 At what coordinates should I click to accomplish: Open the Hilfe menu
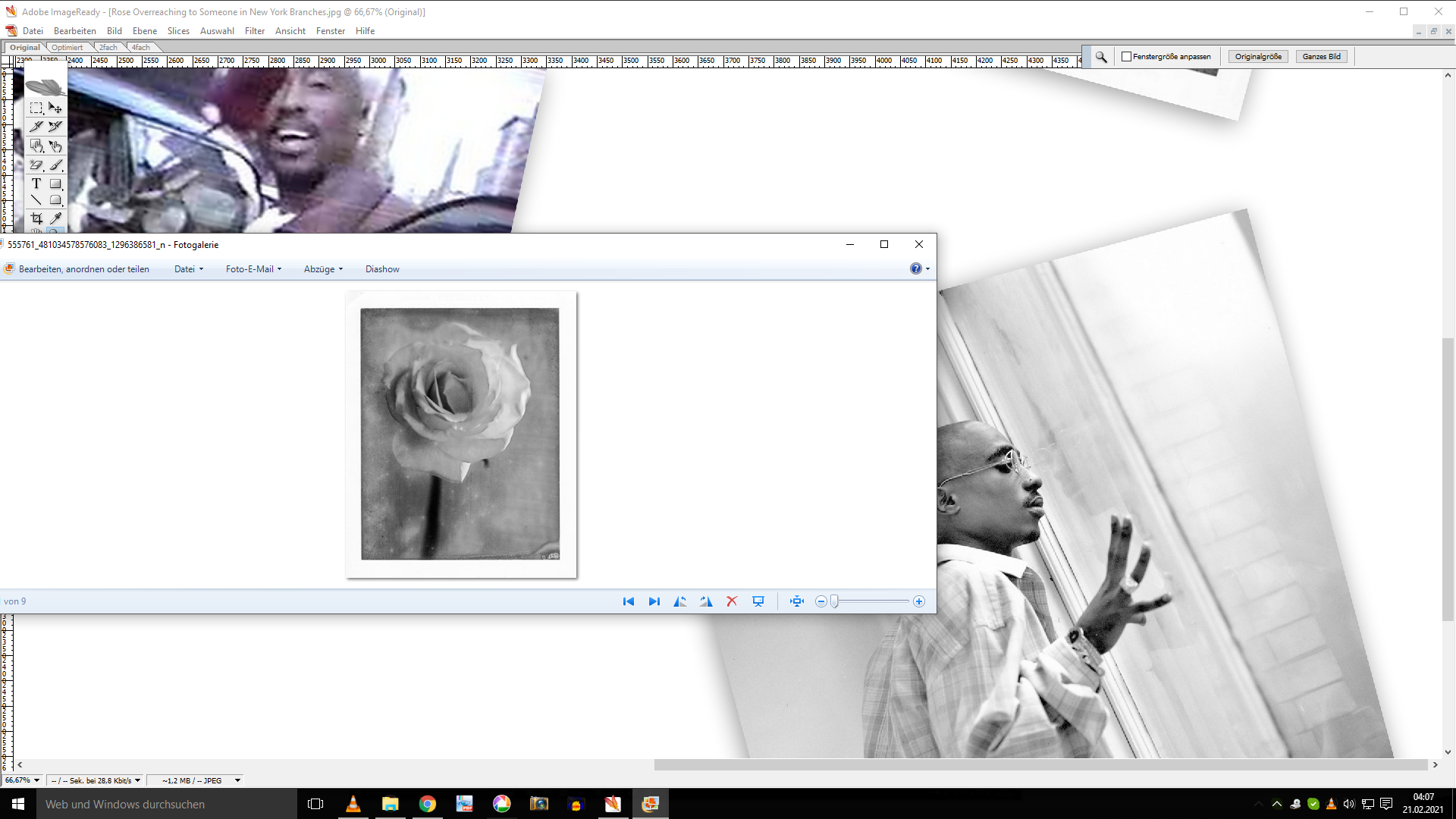click(x=365, y=31)
